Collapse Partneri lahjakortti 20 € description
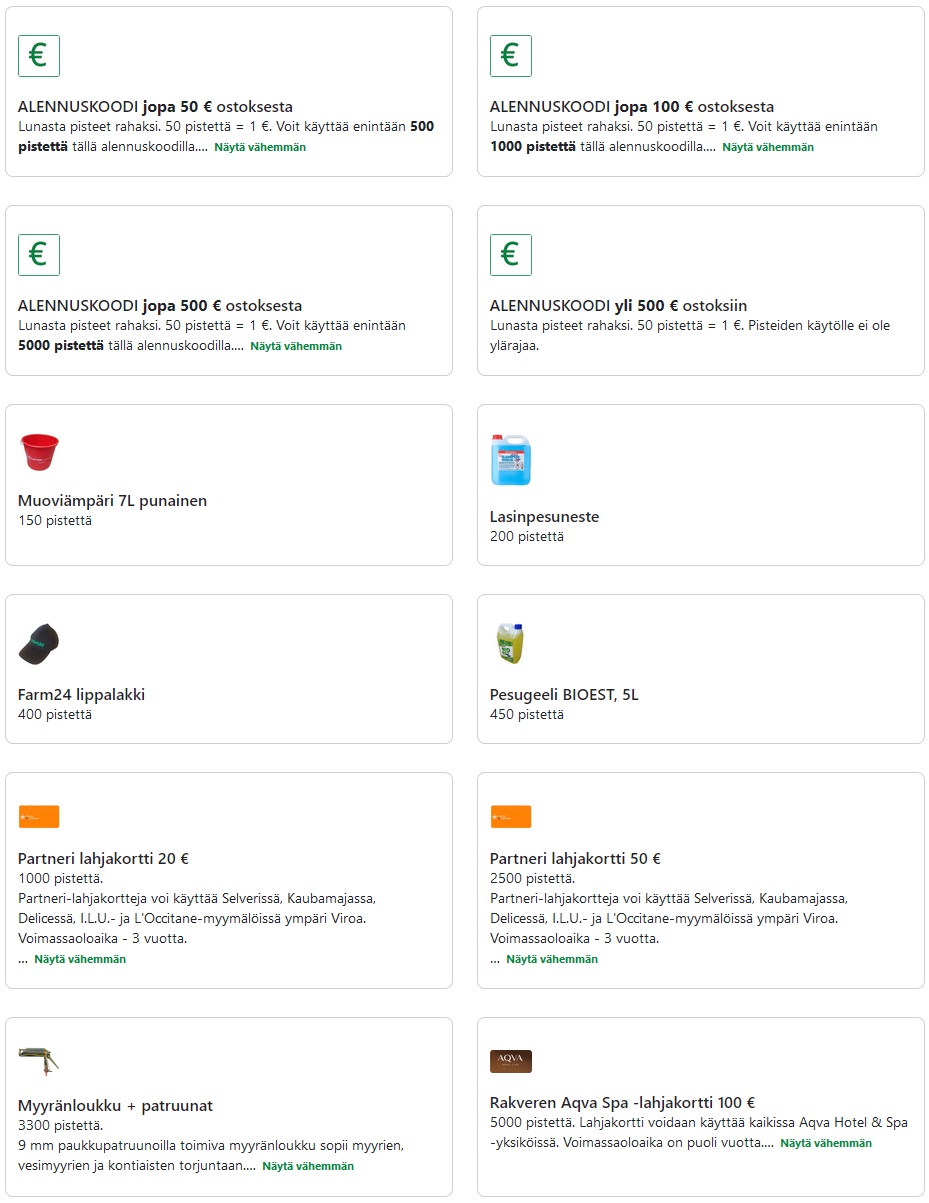The image size is (929, 1203). (x=80, y=959)
